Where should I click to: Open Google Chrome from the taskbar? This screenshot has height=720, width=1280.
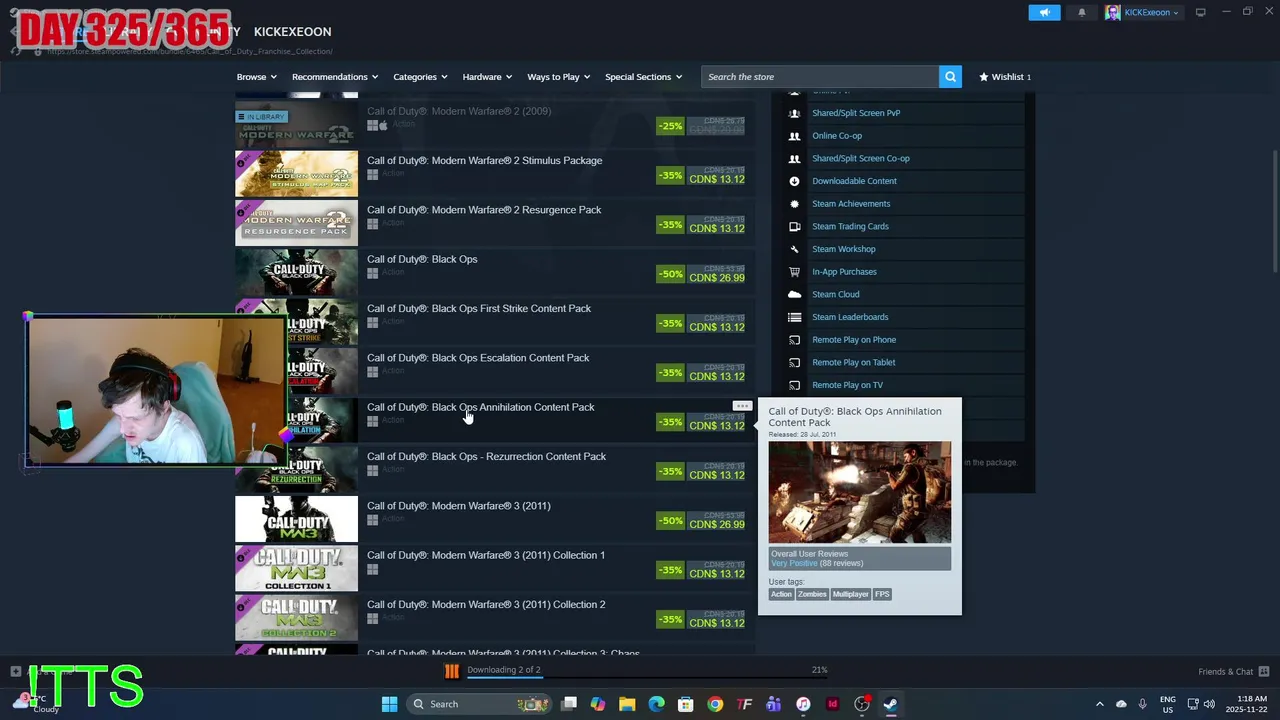click(x=715, y=704)
